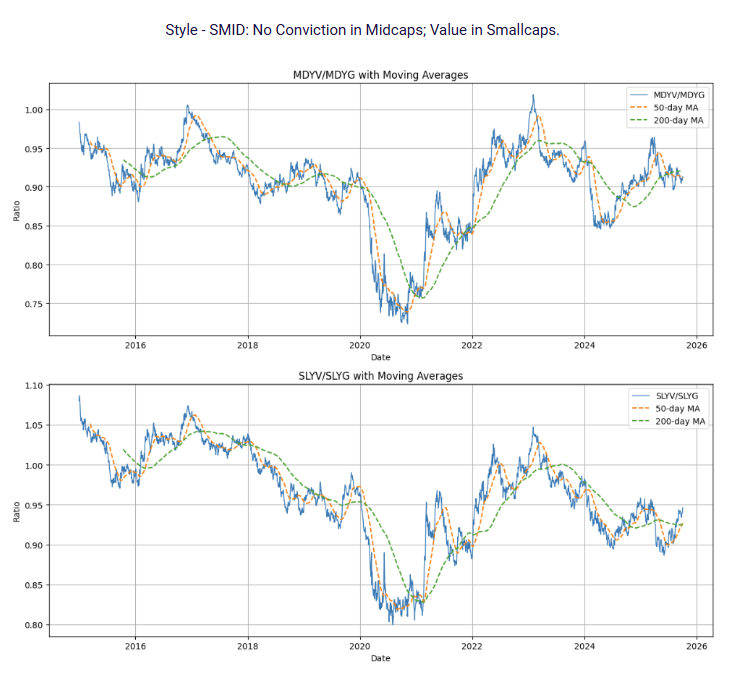Select the "MDYV/MDYG with Moving Averages" chart title
736x681 pixels.
click(380, 75)
